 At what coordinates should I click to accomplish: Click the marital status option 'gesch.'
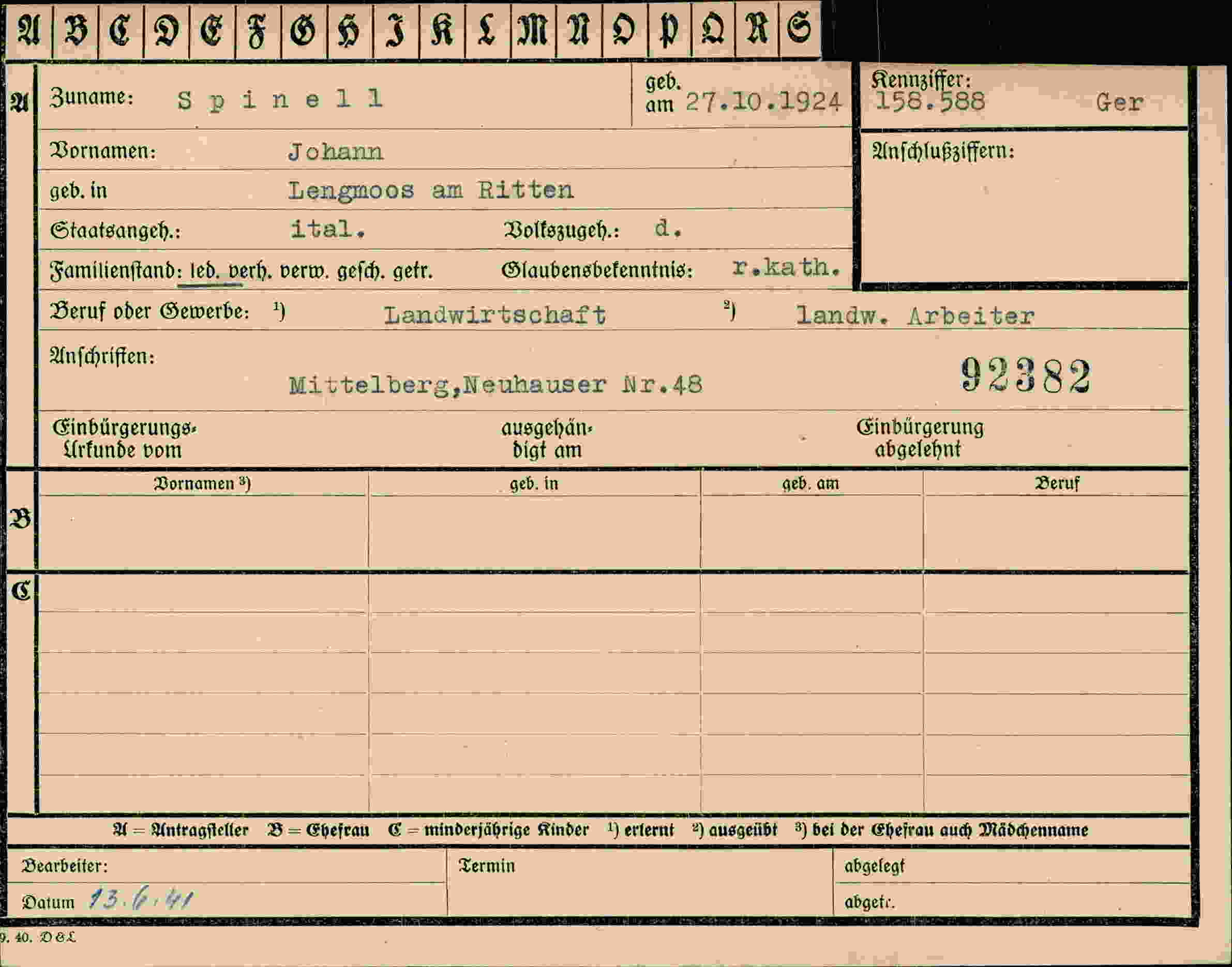click(361, 272)
